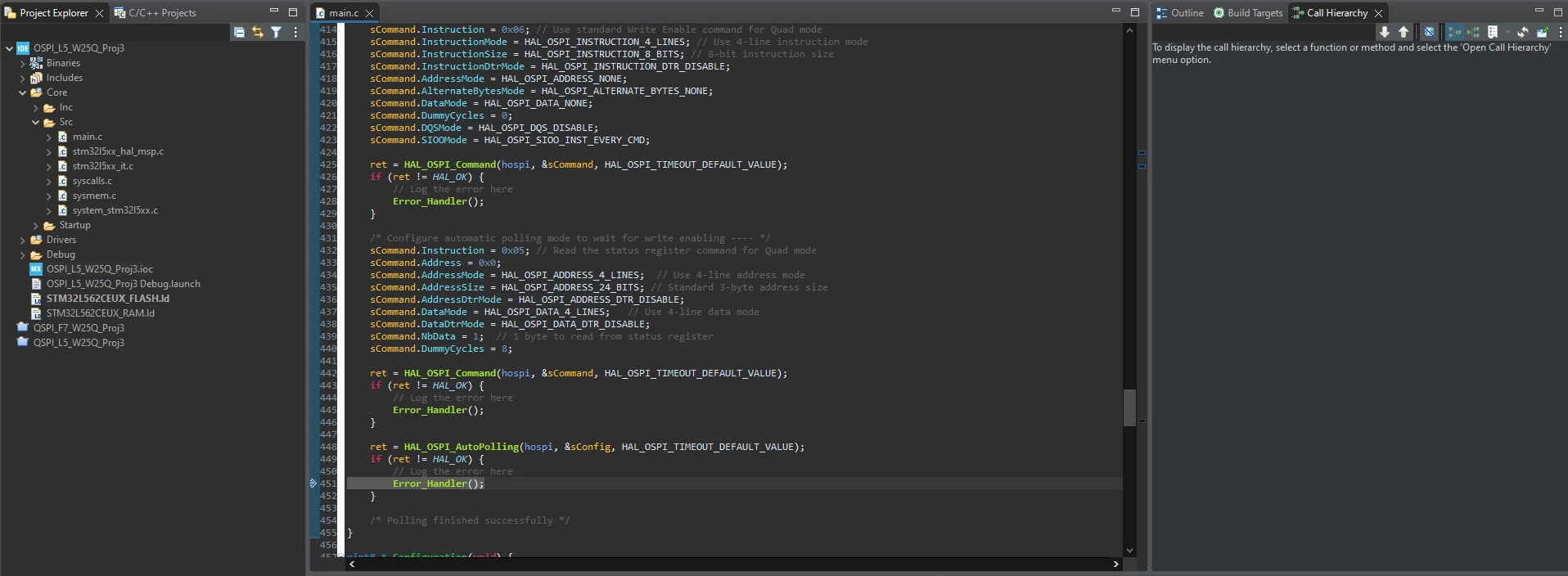Toggle Link with Editor in Project Explorer
Viewport: 1568px width, 576px height.
pos(258,32)
